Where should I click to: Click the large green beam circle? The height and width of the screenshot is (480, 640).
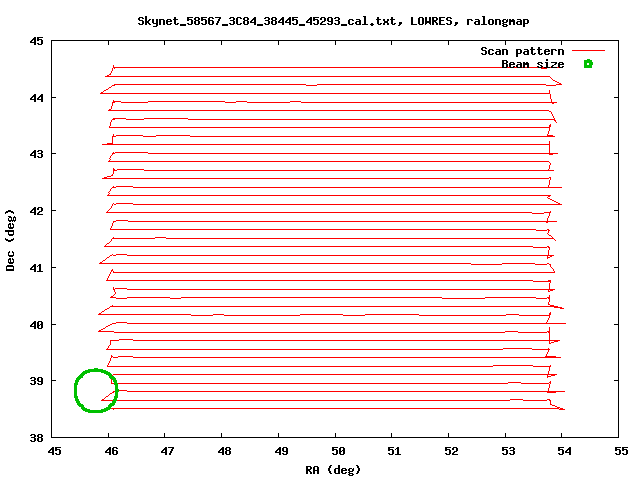click(96, 391)
